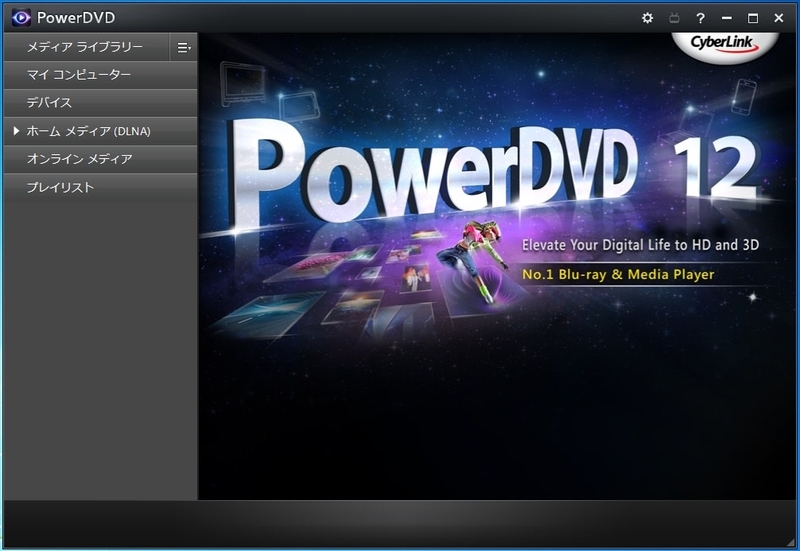
Task: Select メディア ライブラリー tab
Action: point(87,47)
